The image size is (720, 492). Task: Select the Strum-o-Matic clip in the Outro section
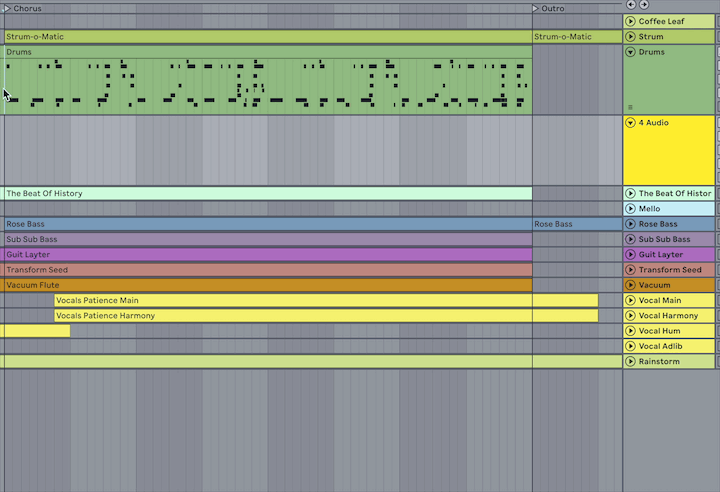click(576, 37)
